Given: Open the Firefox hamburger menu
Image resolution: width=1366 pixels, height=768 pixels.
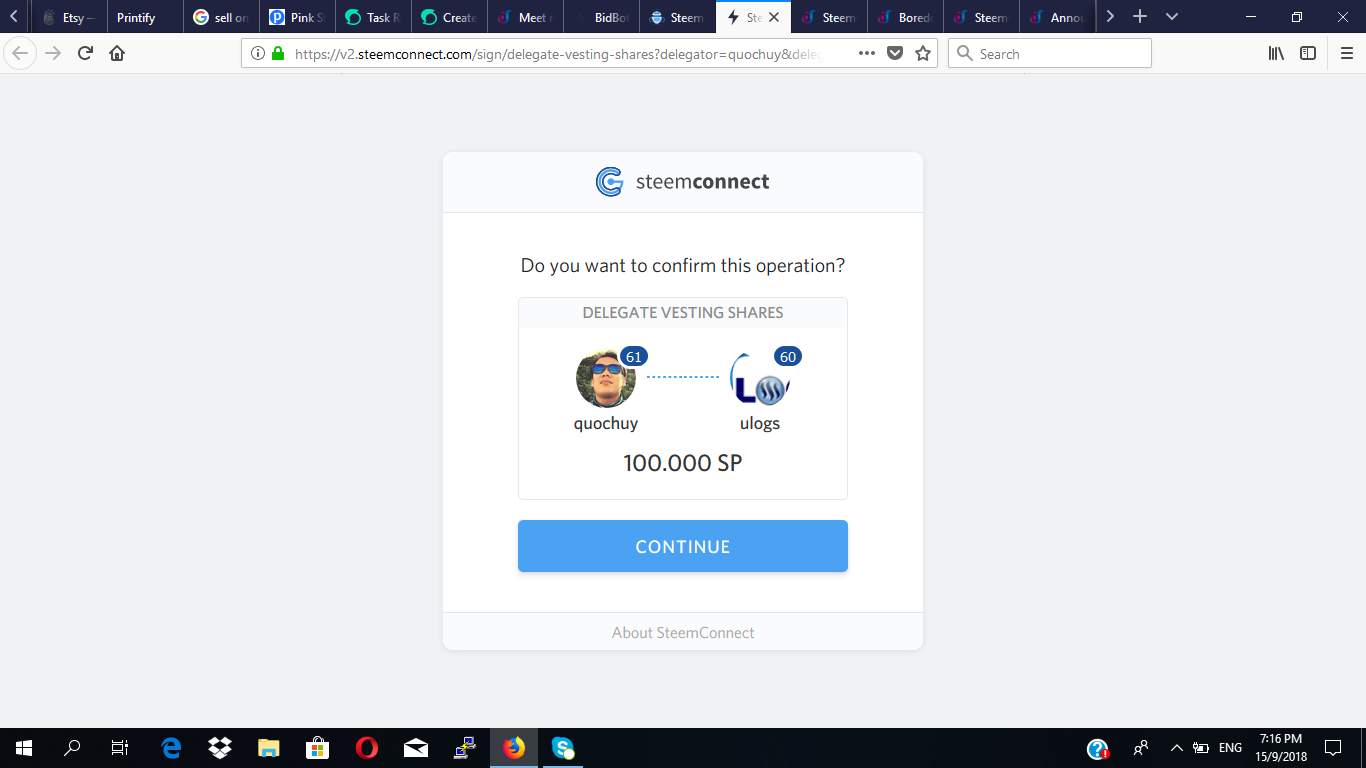Looking at the screenshot, I should tap(1346, 54).
